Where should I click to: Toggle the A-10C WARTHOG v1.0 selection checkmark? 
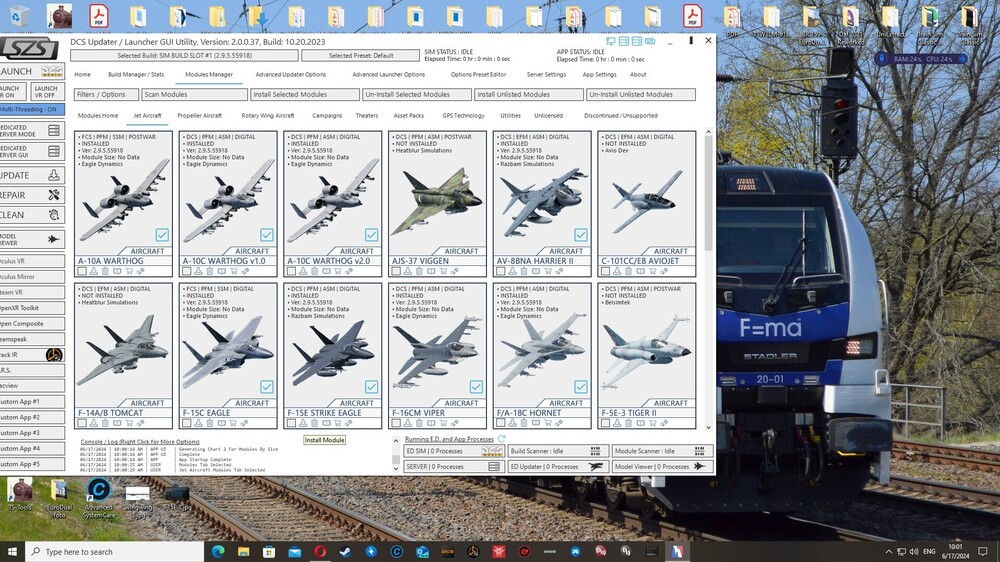[x=267, y=235]
